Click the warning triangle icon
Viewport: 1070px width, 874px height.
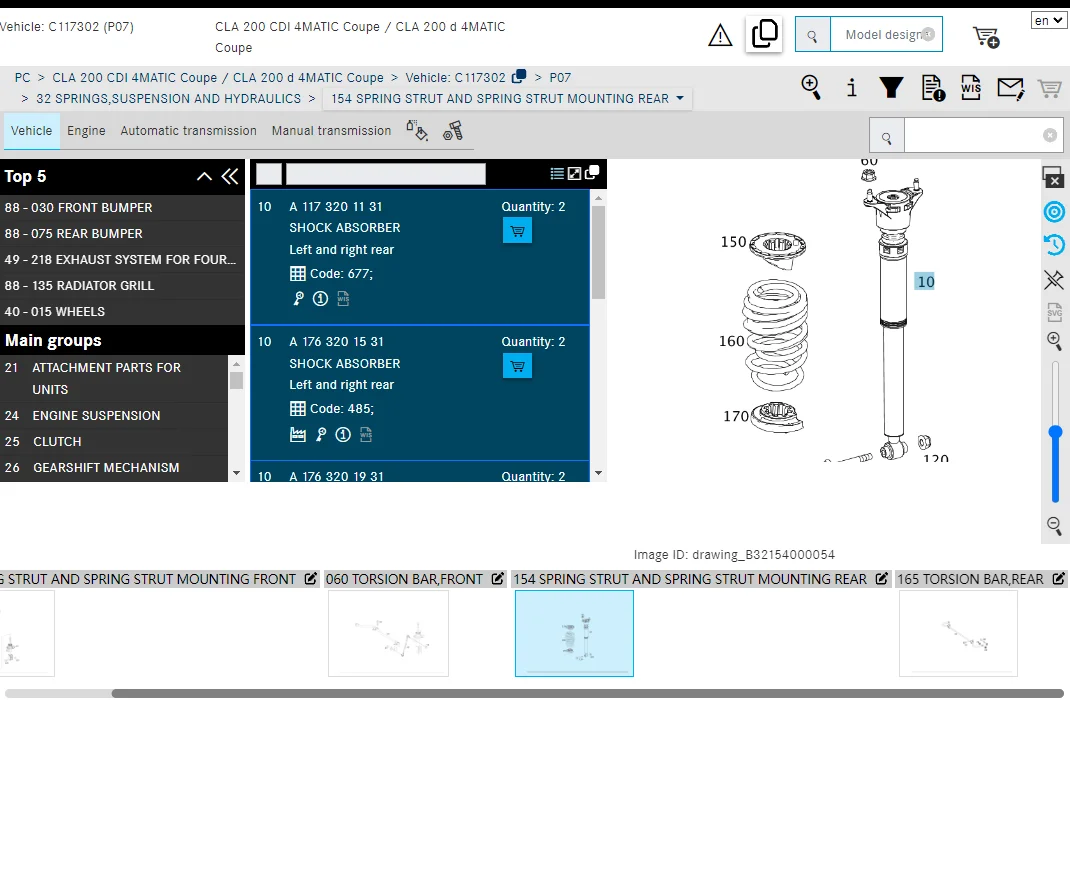[x=720, y=35]
